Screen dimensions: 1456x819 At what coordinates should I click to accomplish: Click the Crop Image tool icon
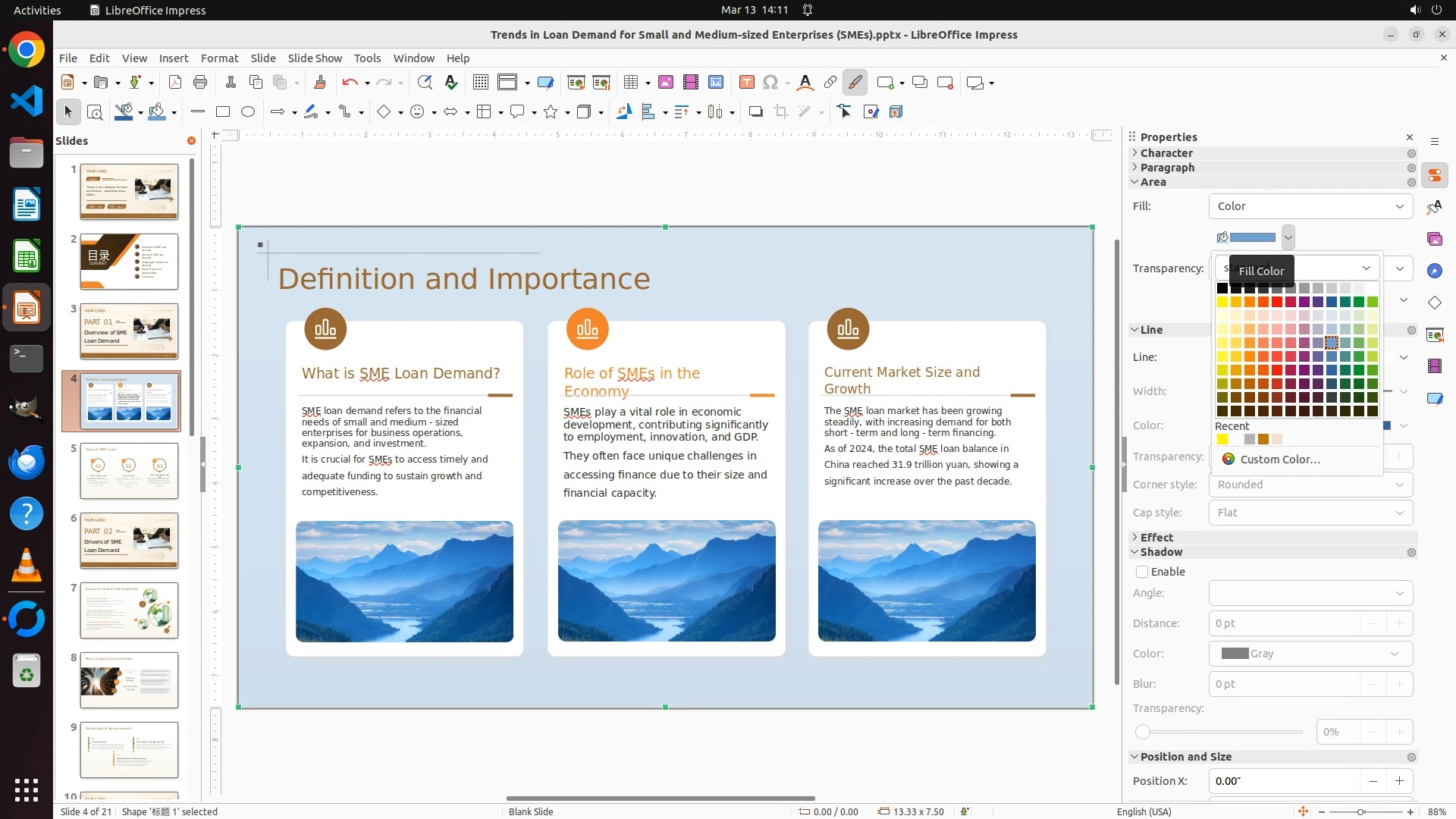[781, 112]
